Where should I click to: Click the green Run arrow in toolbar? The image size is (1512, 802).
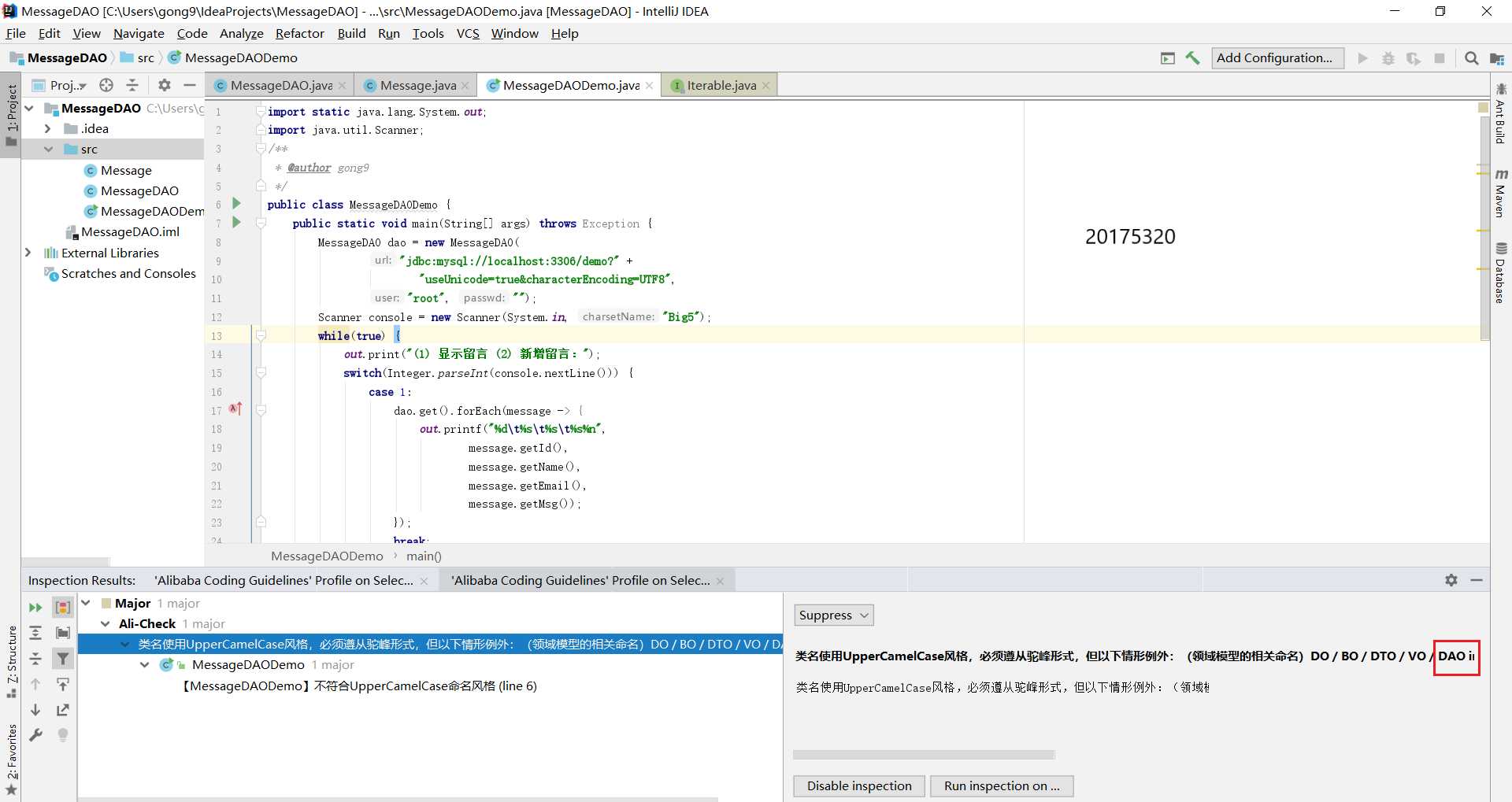[1362, 58]
